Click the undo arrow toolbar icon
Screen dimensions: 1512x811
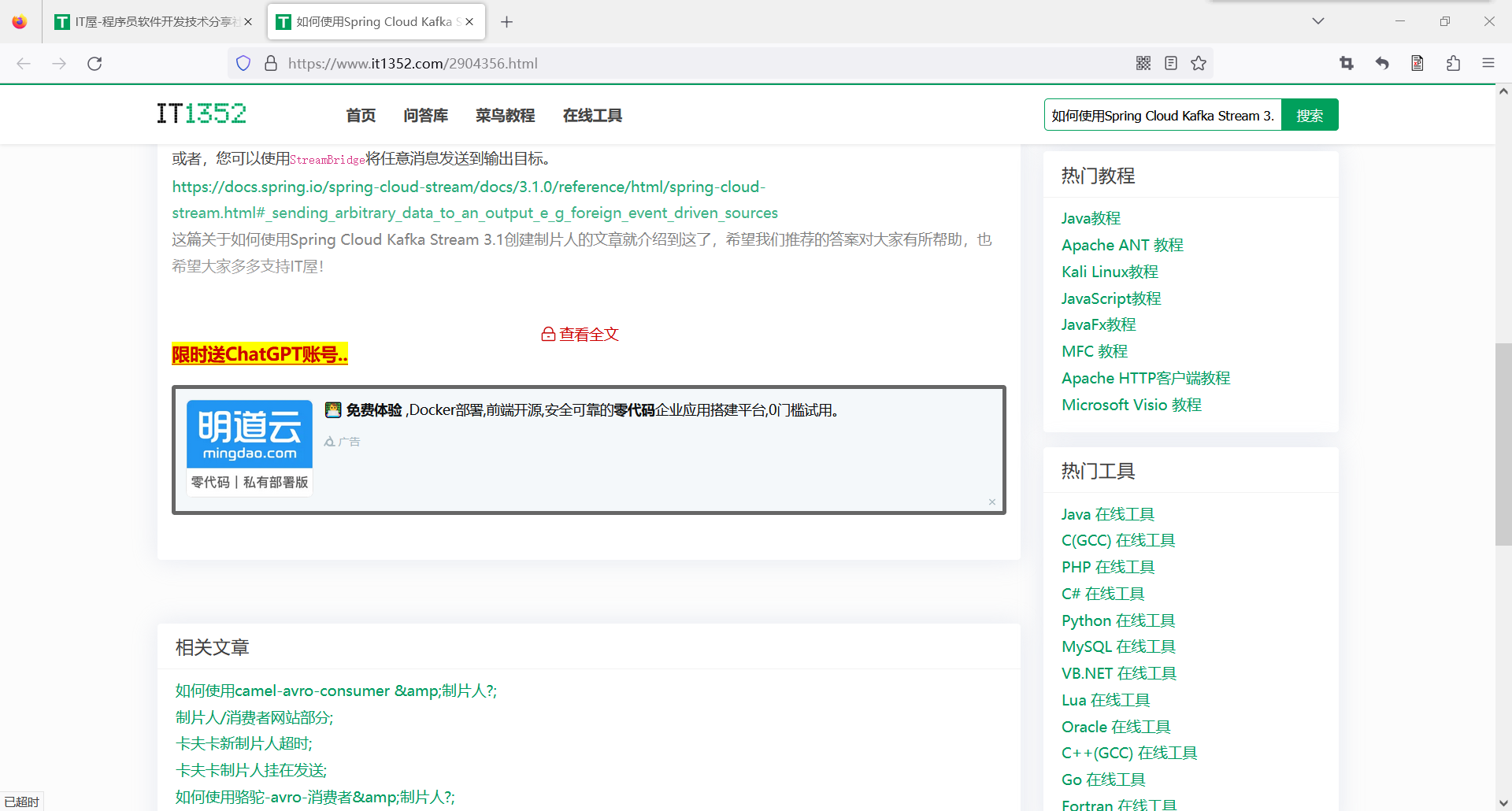point(1382,63)
